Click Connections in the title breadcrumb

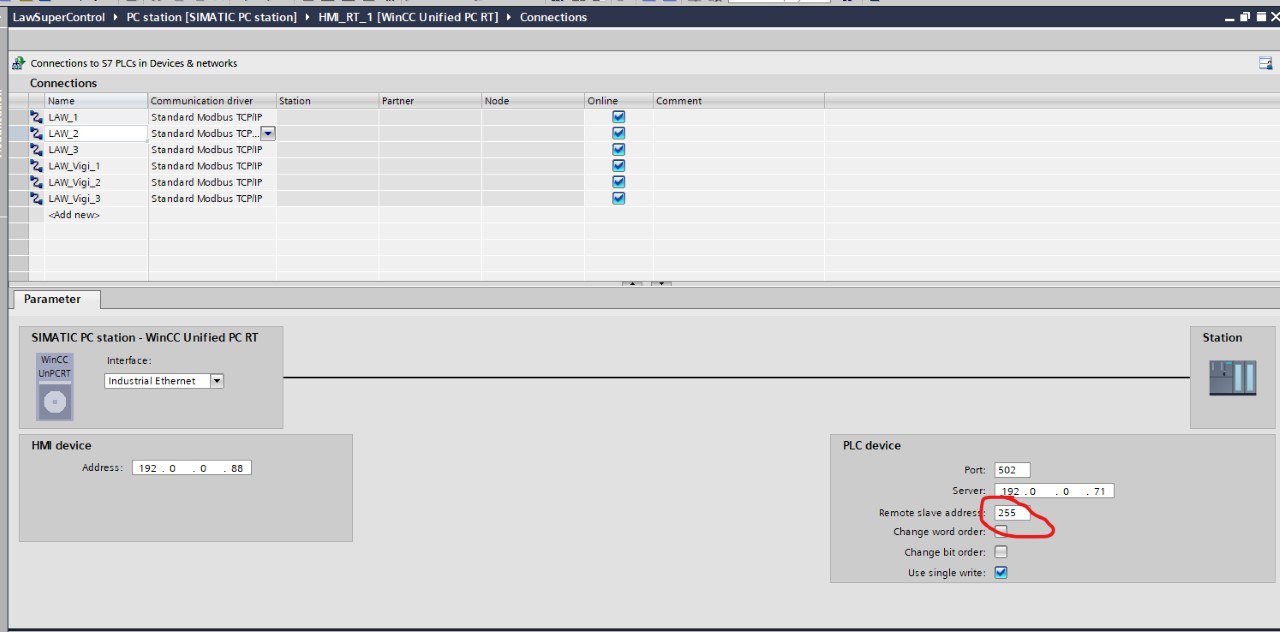[553, 17]
